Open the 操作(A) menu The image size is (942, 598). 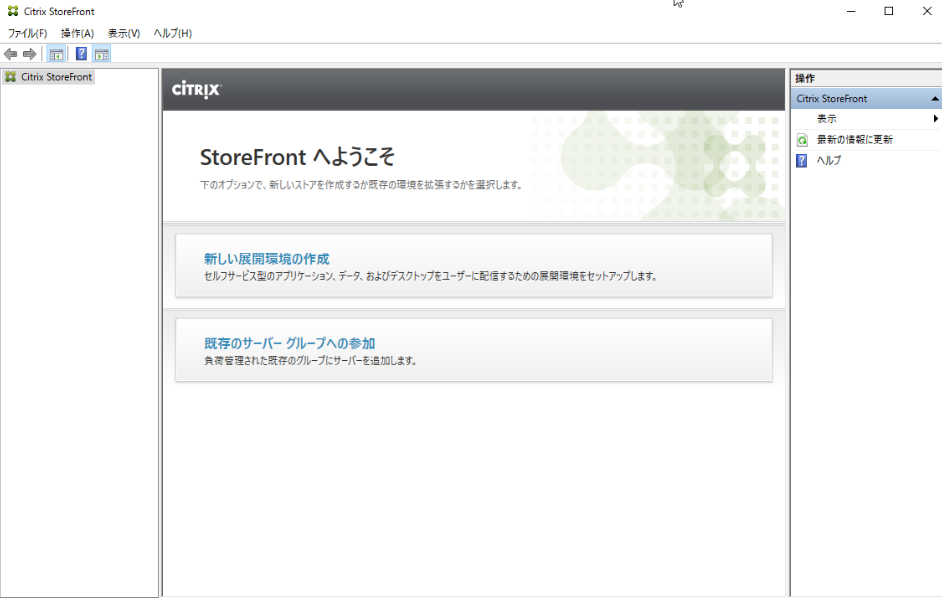point(77,33)
